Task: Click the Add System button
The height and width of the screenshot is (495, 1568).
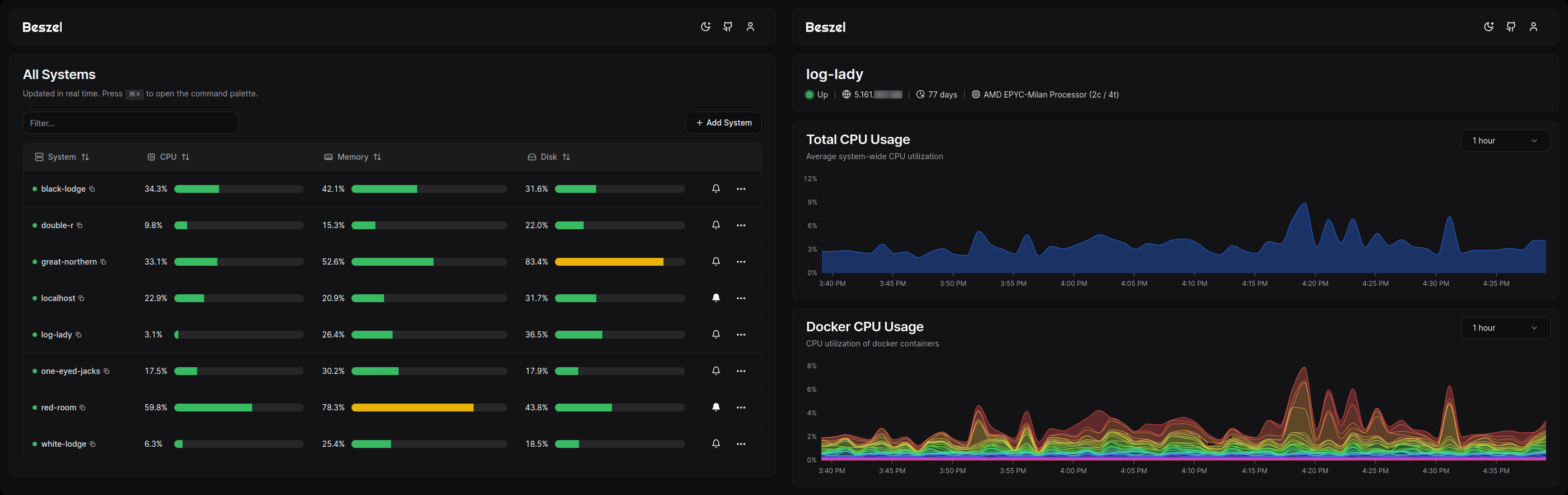Action: pyautogui.click(x=723, y=123)
